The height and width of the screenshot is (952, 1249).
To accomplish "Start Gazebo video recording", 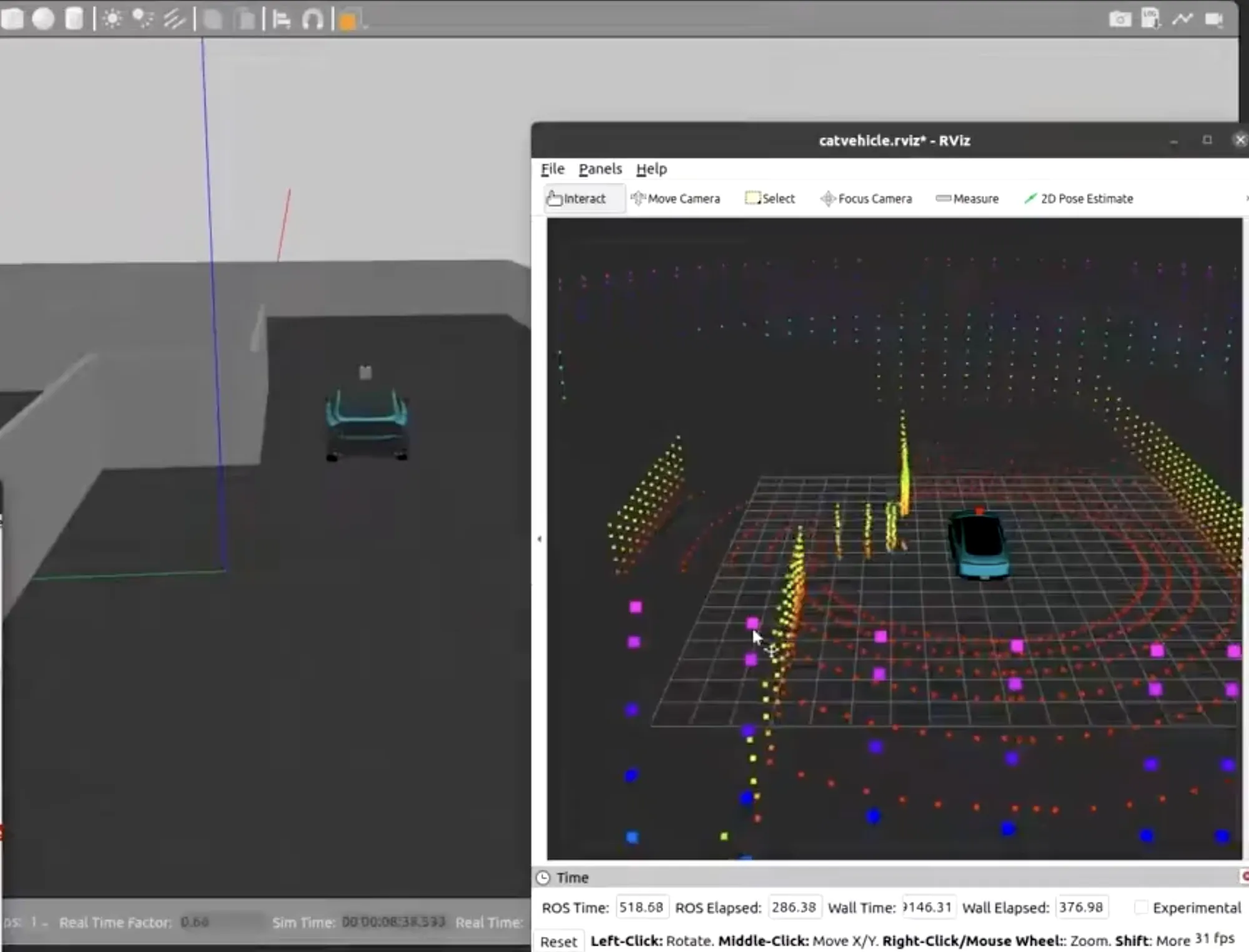I will pyautogui.click(x=1213, y=19).
